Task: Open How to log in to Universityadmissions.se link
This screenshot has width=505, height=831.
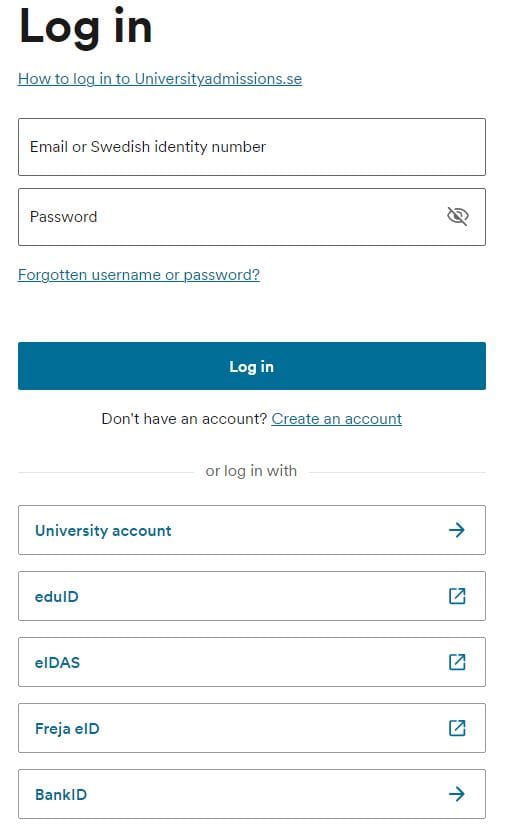Action: pos(160,79)
